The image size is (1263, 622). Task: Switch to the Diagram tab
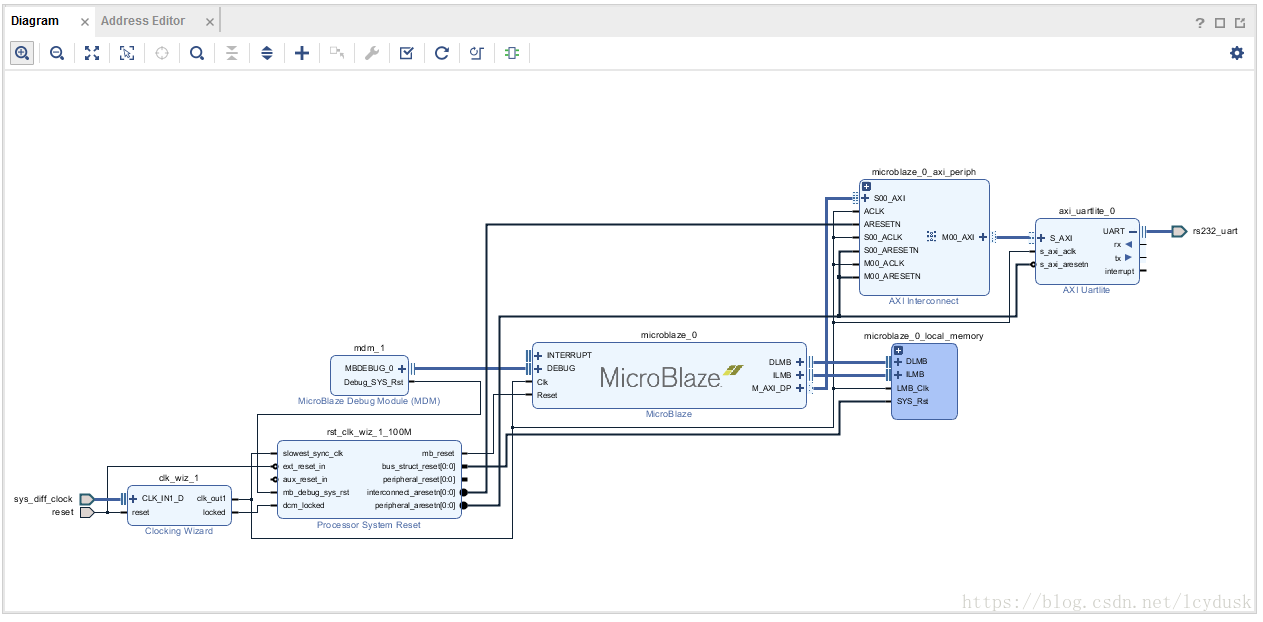coord(35,20)
